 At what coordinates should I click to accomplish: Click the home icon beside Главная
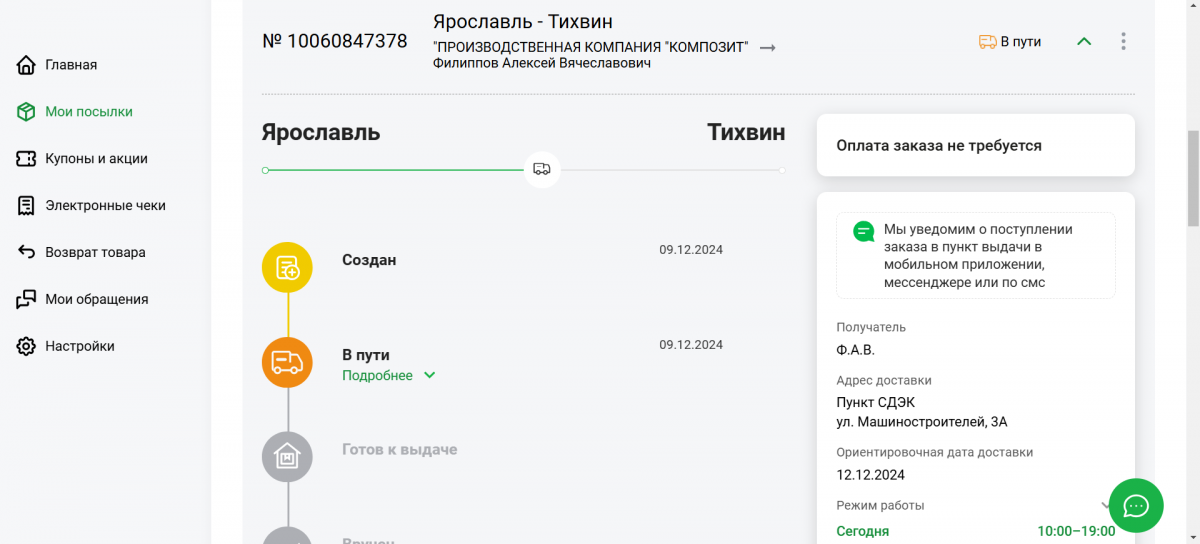[27, 65]
